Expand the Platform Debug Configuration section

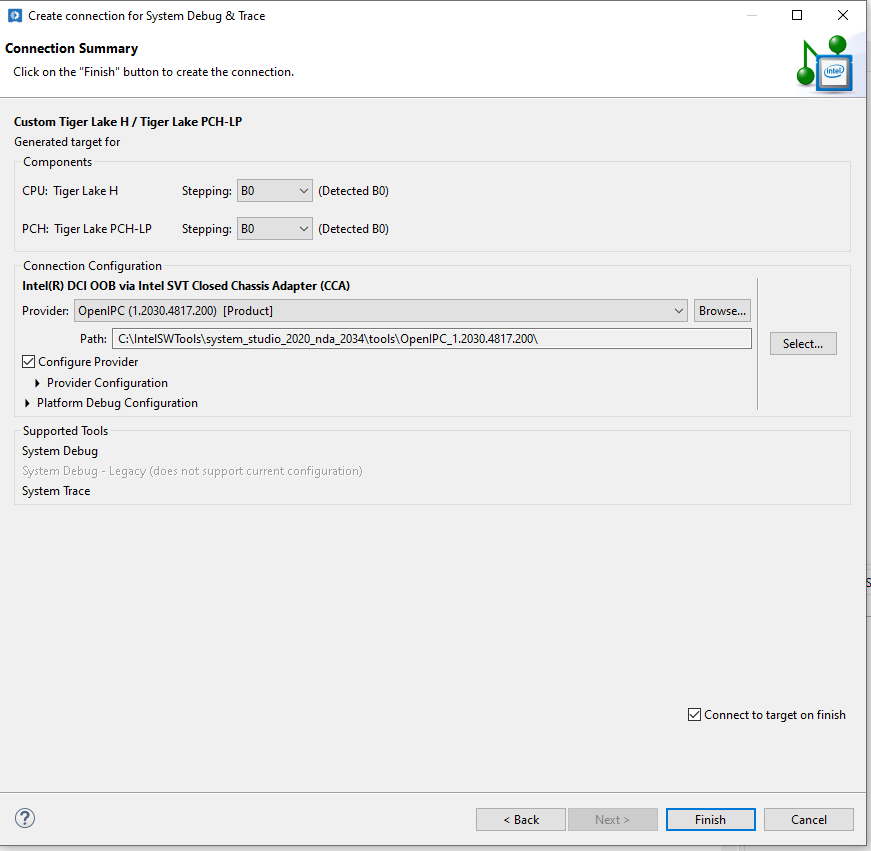(26, 403)
